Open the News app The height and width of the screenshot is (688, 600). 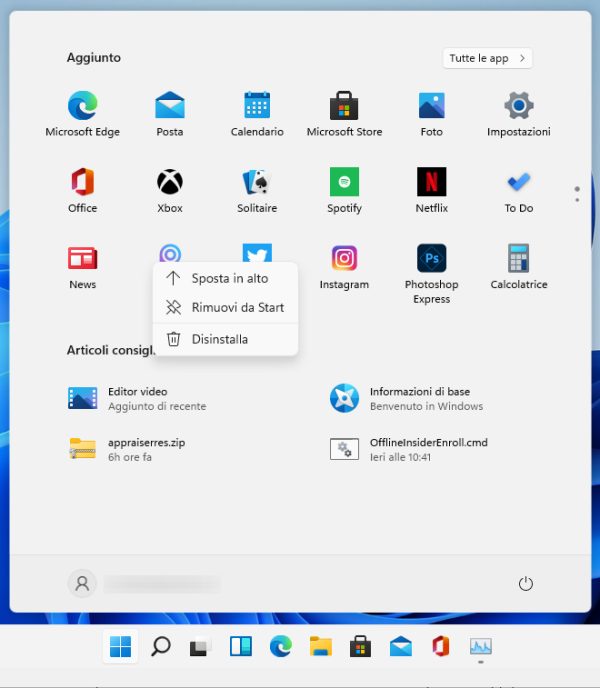click(83, 266)
